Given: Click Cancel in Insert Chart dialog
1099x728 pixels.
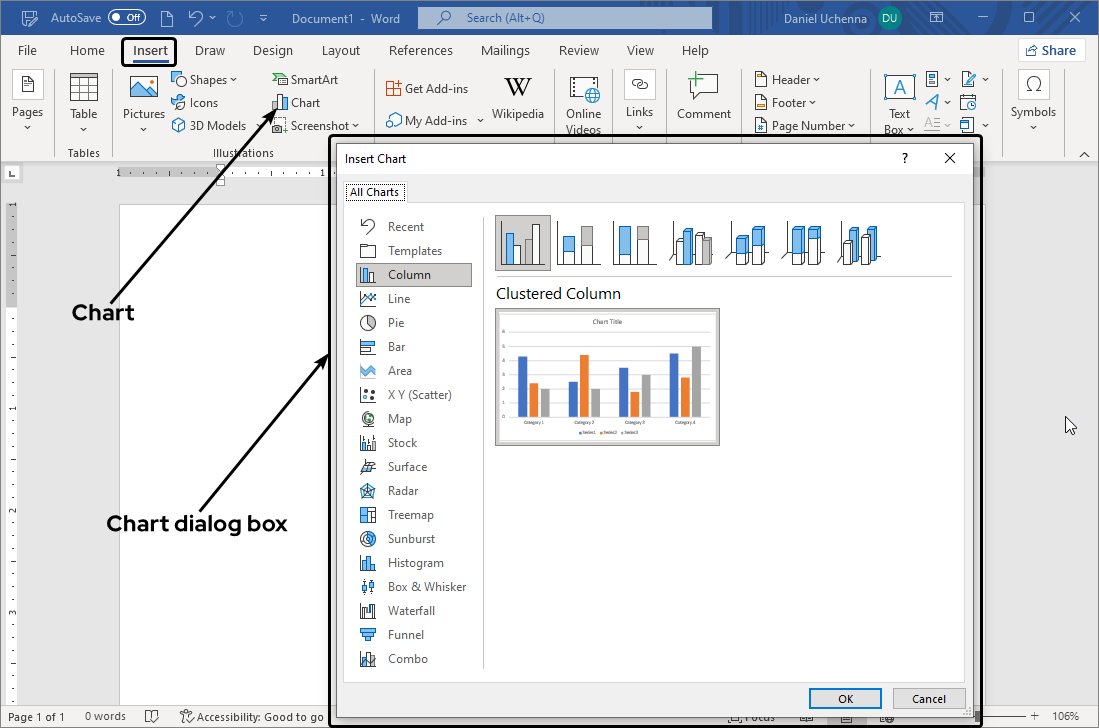Looking at the screenshot, I should pyautogui.click(x=928, y=699).
